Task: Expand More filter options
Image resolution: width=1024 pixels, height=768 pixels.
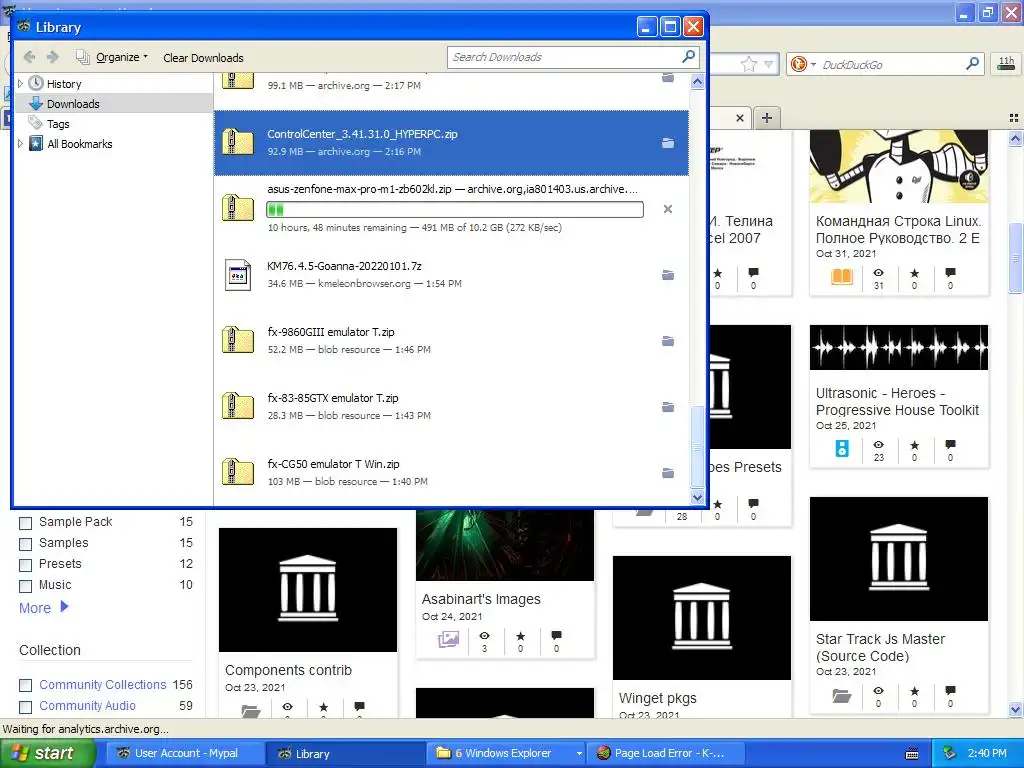Action: point(44,607)
